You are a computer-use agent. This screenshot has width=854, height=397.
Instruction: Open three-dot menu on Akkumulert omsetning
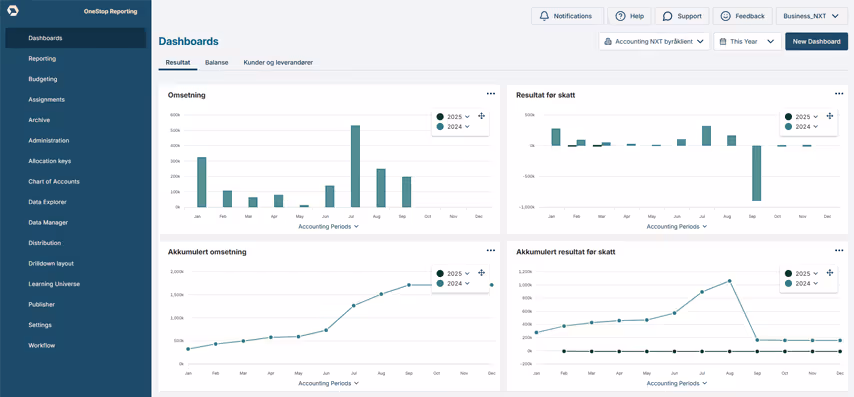tap(491, 251)
